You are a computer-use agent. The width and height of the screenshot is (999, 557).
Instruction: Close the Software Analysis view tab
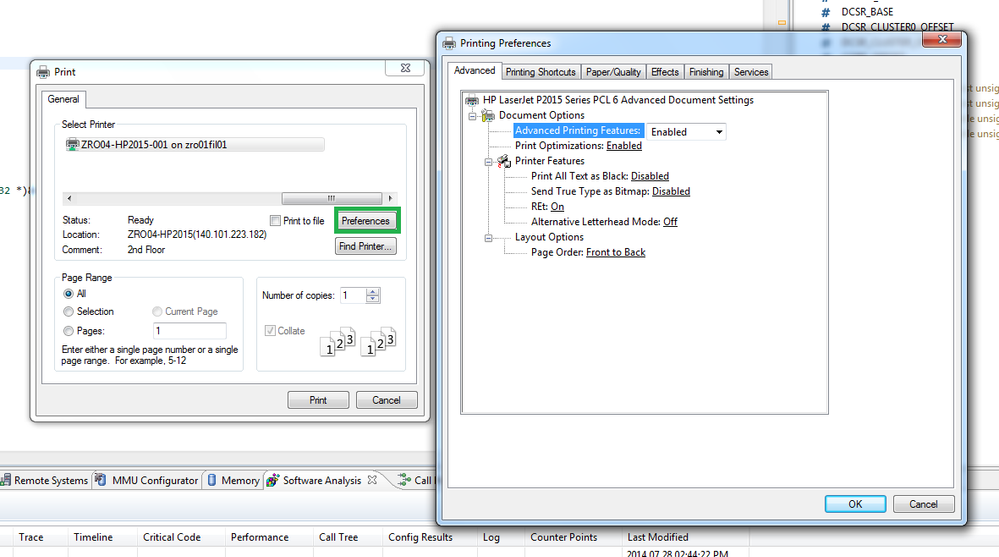[x=372, y=480]
